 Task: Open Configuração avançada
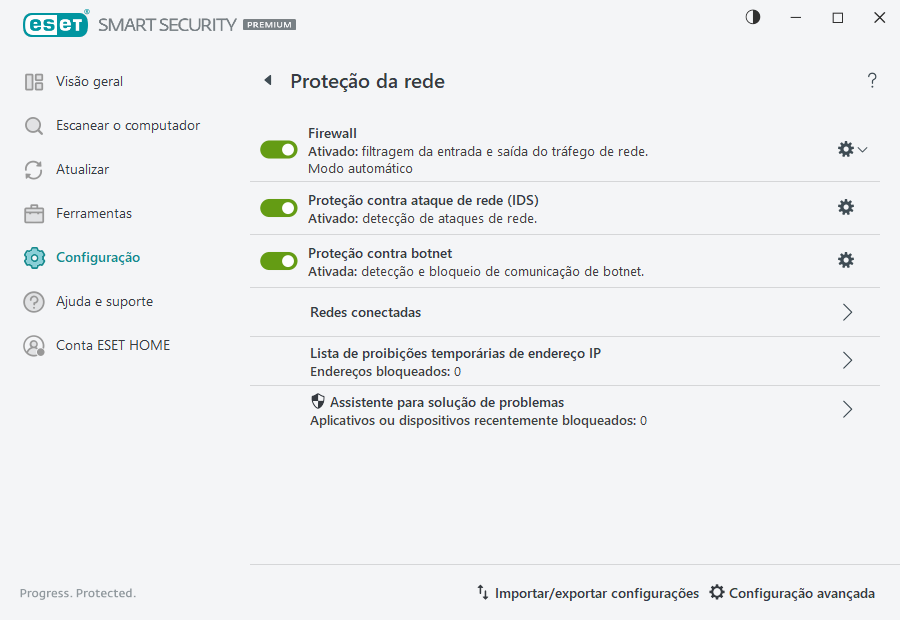(793, 592)
